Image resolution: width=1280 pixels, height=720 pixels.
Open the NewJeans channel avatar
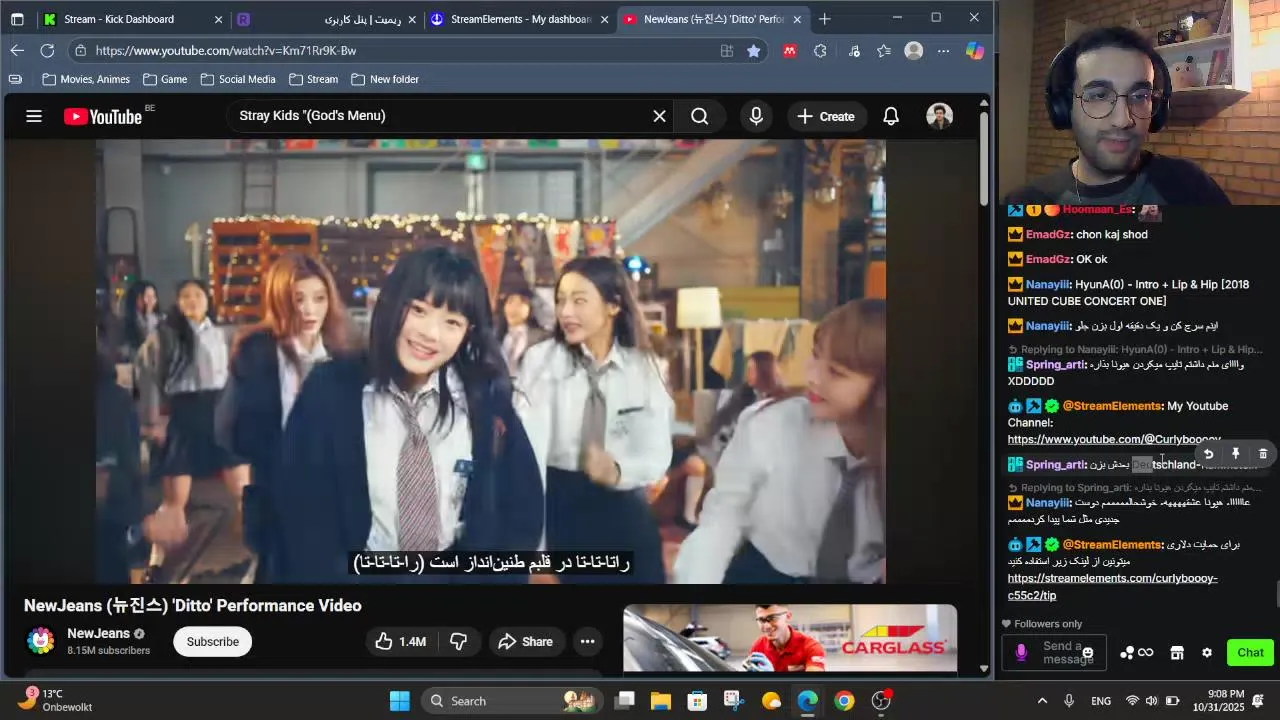pos(41,641)
